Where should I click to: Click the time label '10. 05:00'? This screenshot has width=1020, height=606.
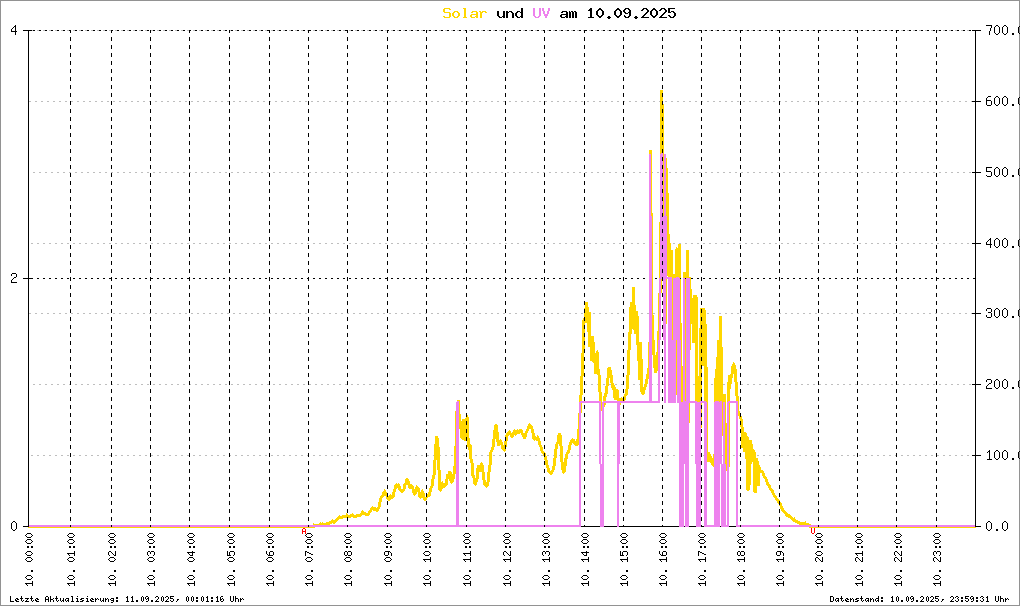pyautogui.click(x=231, y=559)
